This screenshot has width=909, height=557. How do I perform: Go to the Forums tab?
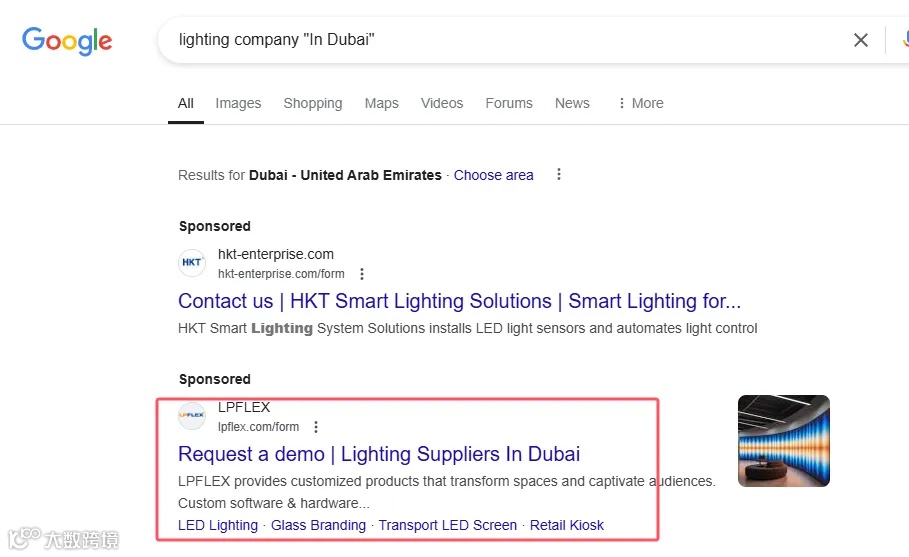(x=509, y=103)
